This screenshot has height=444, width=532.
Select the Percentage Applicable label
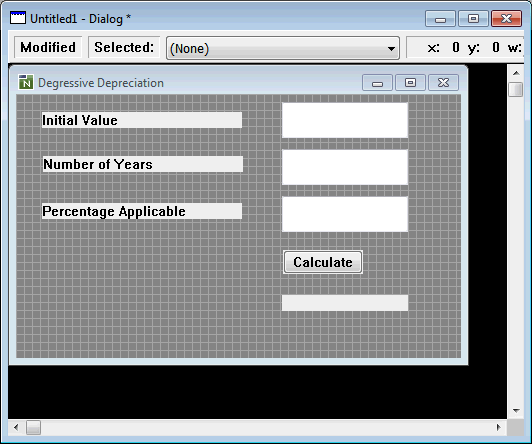click(141, 211)
